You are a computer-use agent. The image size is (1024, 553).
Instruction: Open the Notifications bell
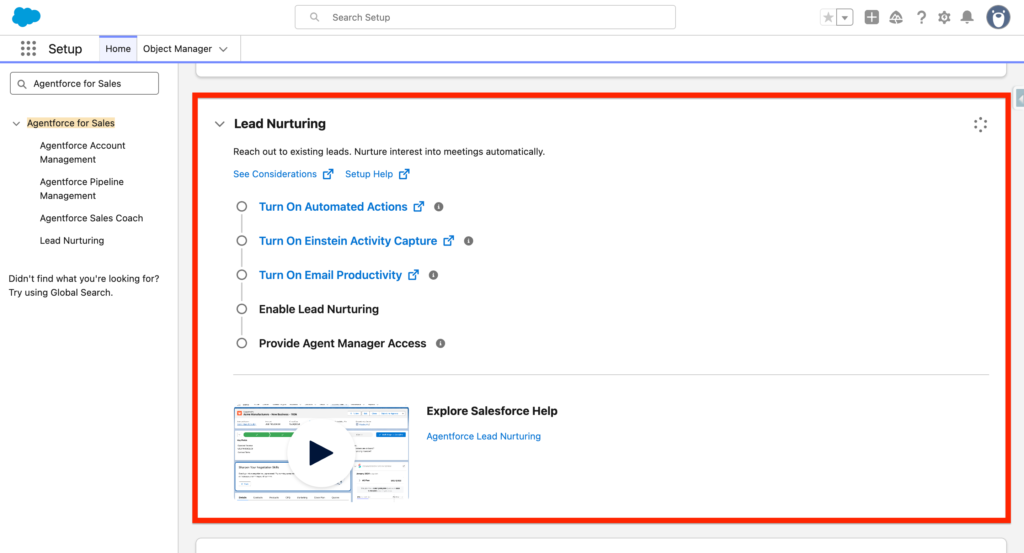point(967,17)
